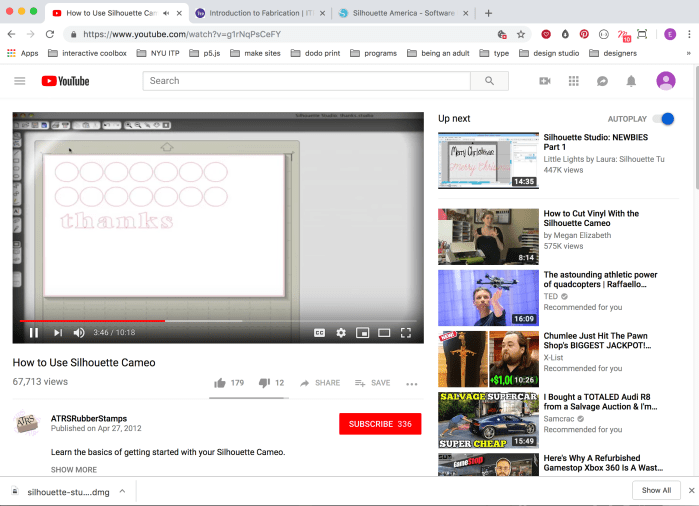Mute the video volume speaker
699x506 pixels.
79,333
